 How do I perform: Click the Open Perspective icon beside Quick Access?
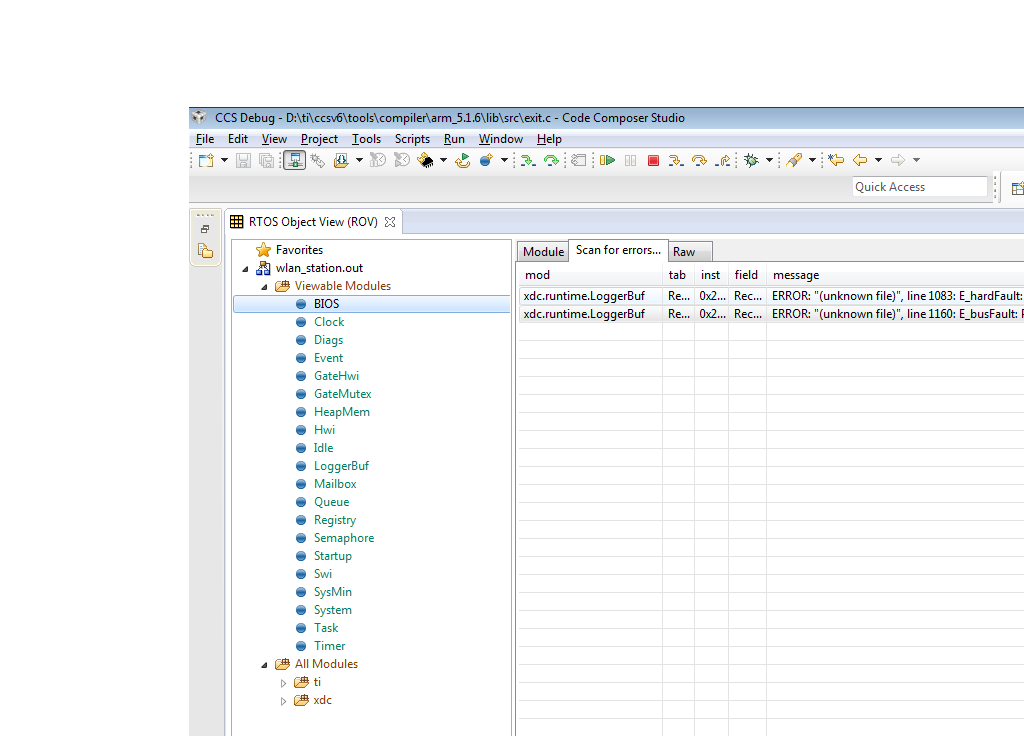click(x=1017, y=189)
